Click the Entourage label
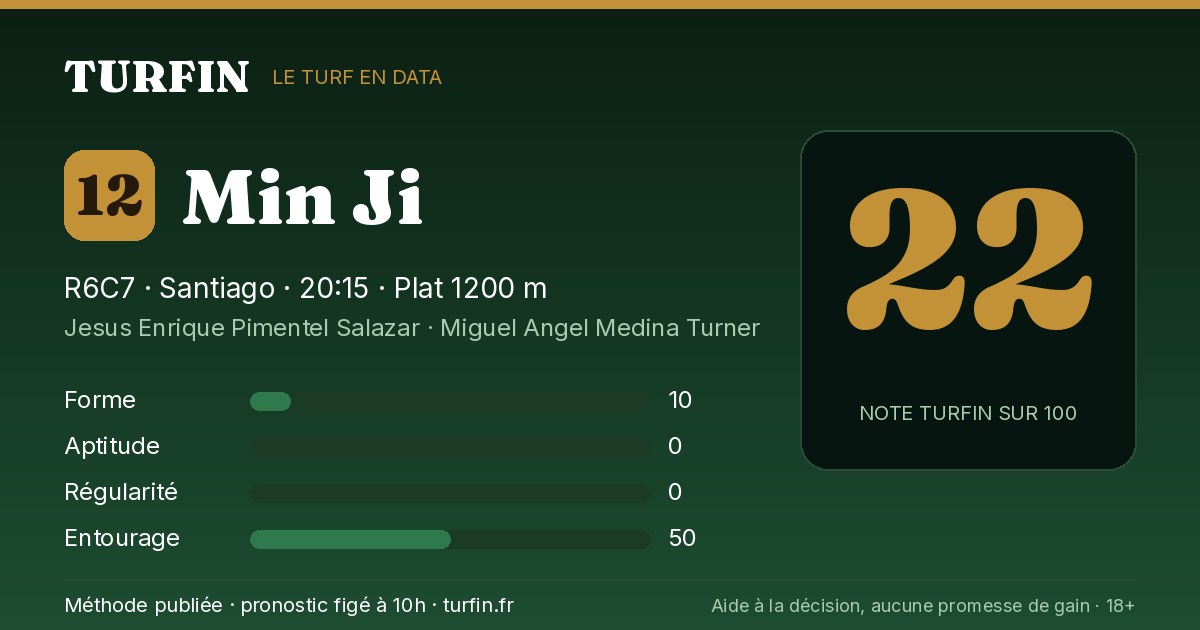 pyautogui.click(x=122, y=538)
